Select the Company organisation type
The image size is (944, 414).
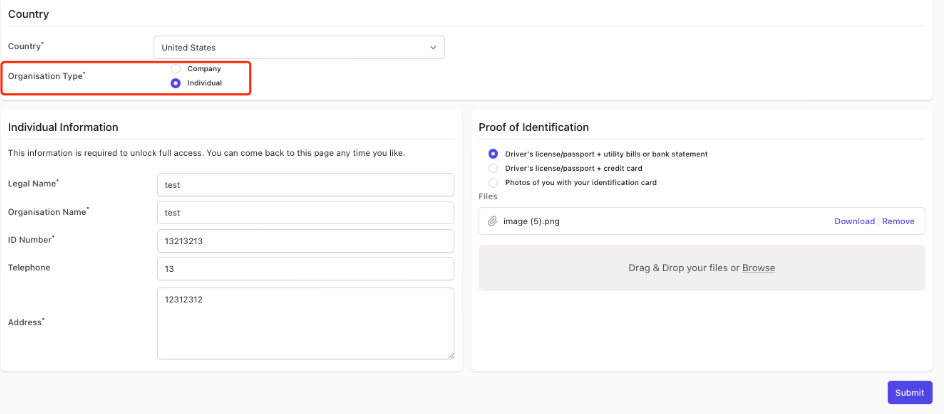(176, 69)
